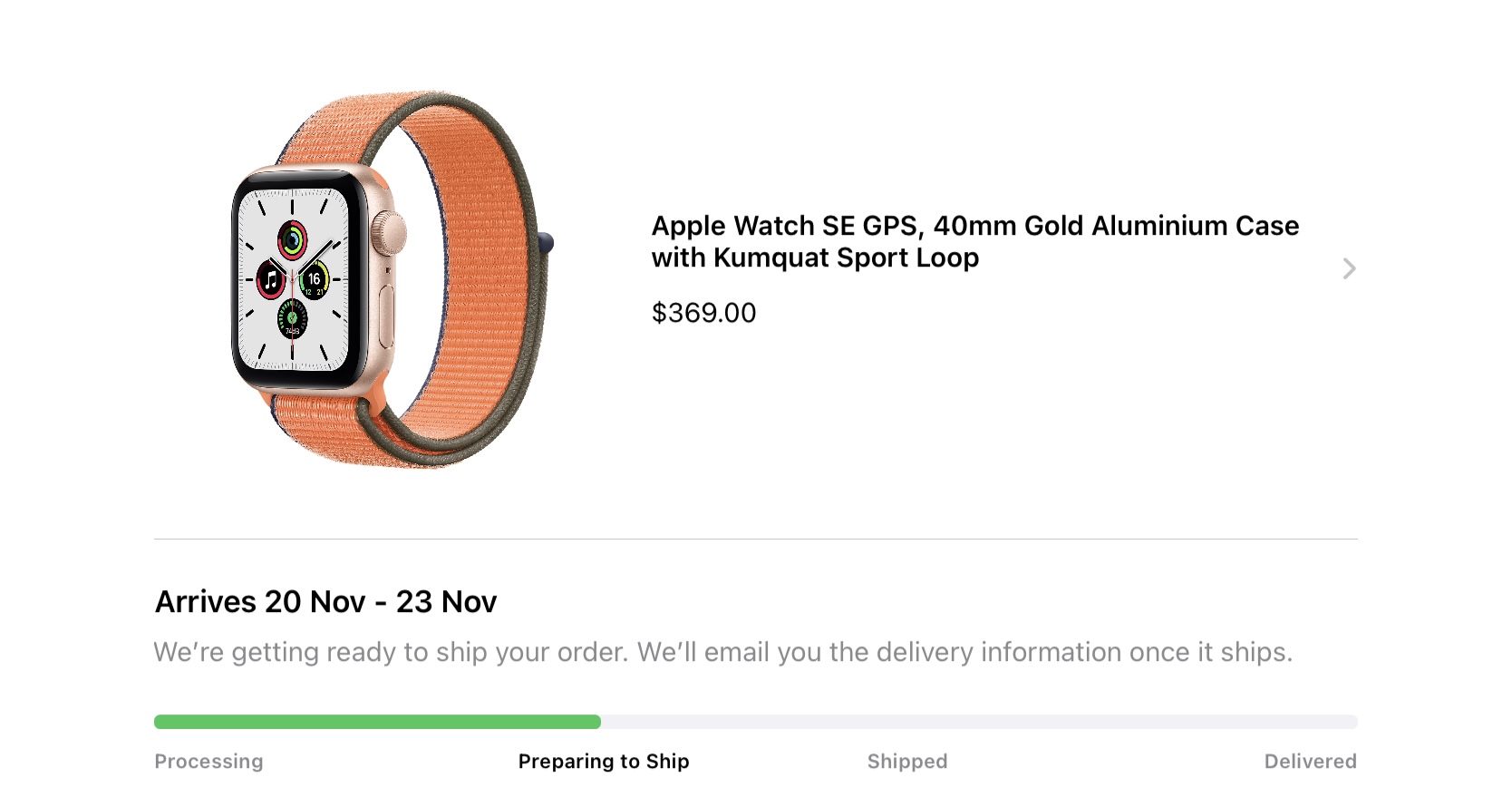
Task: Click the unfilled gray part of progress bar
Action: point(979,722)
